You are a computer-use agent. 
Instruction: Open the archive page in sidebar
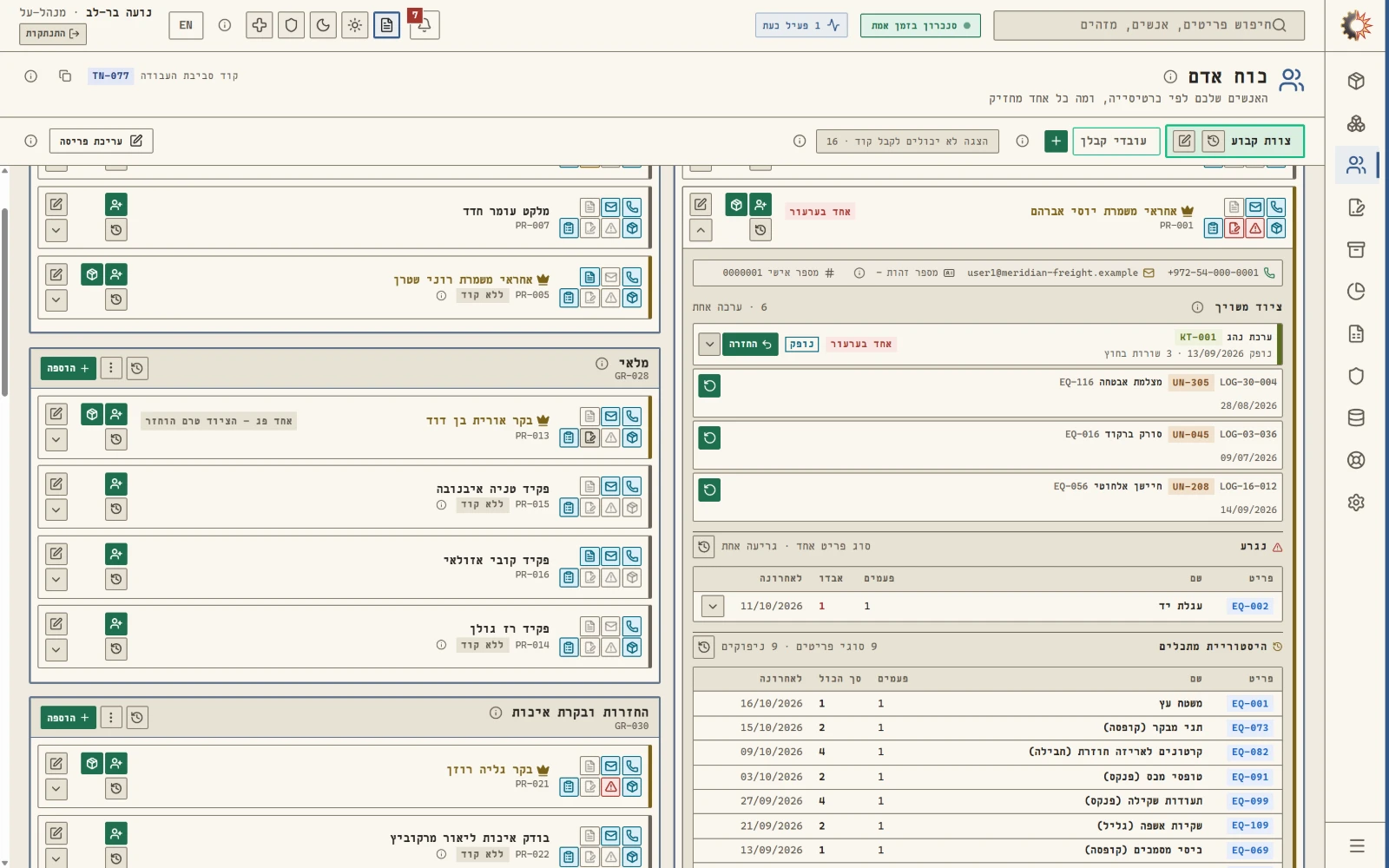[x=1356, y=250]
